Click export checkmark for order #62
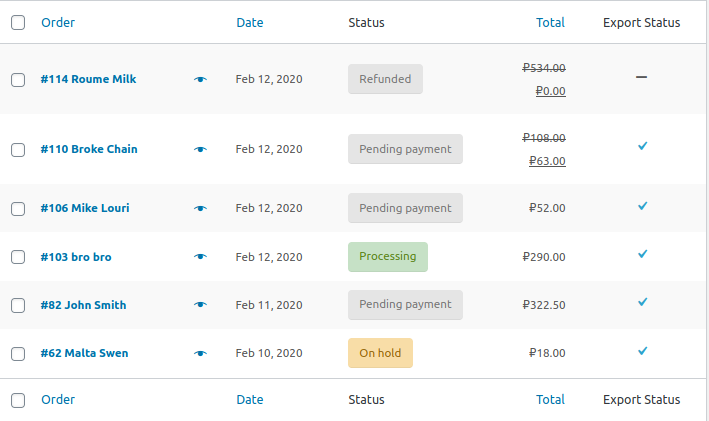The image size is (709, 421). click(643, 351)
